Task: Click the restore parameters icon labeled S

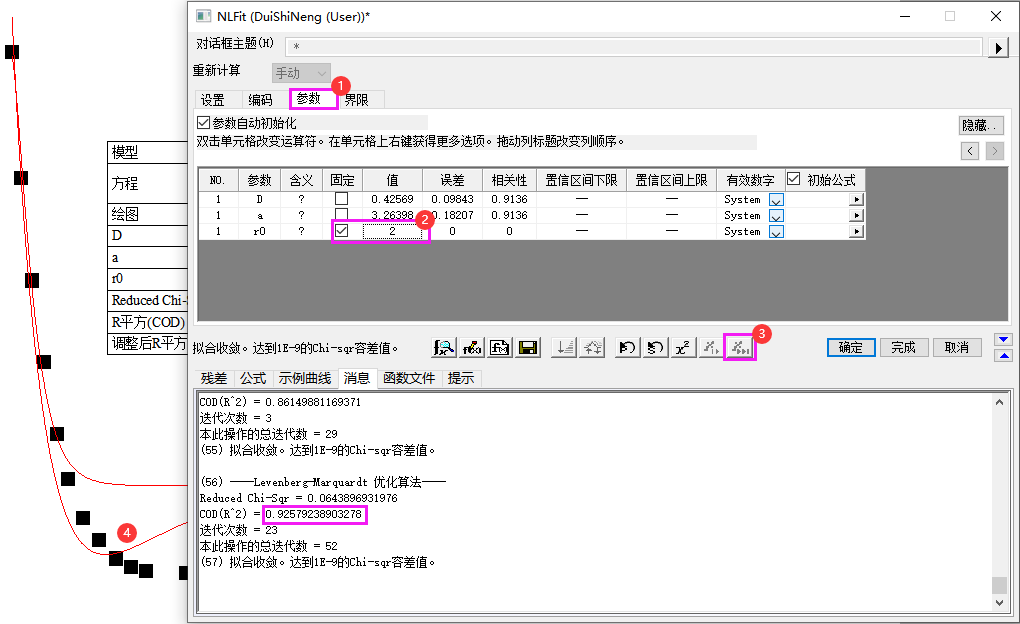Action: [x=655, y=347]
